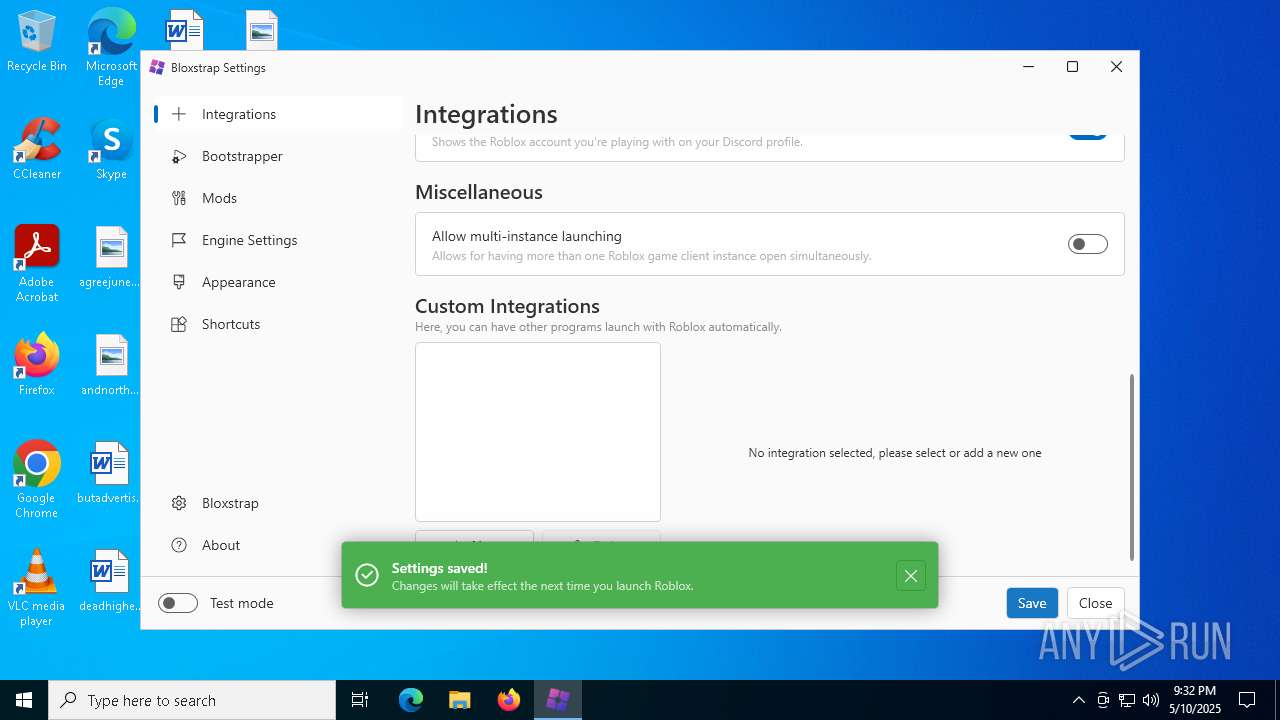The image size is (1280, 720).
Task: Select the Firefox desktop shortcut
Action: pos(37,365)
